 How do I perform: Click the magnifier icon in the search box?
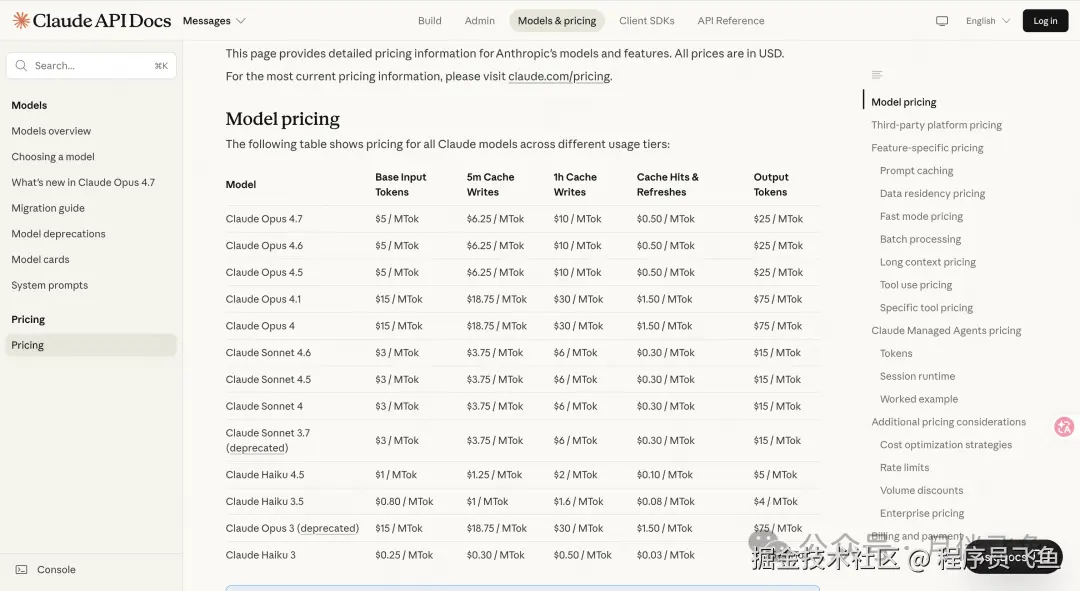point(21,65)
